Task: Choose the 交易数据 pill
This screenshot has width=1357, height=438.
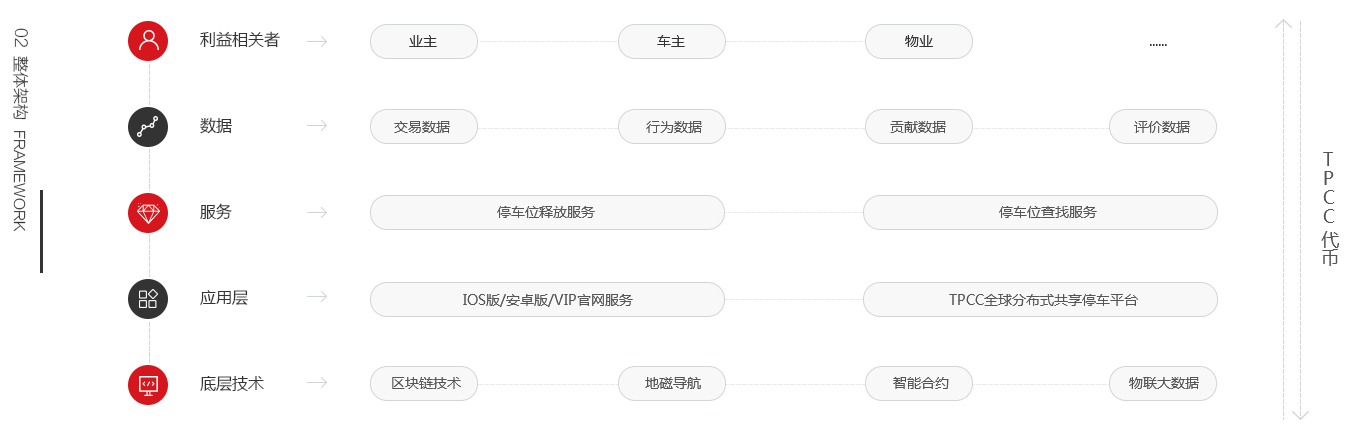Action: pos(424,127)
